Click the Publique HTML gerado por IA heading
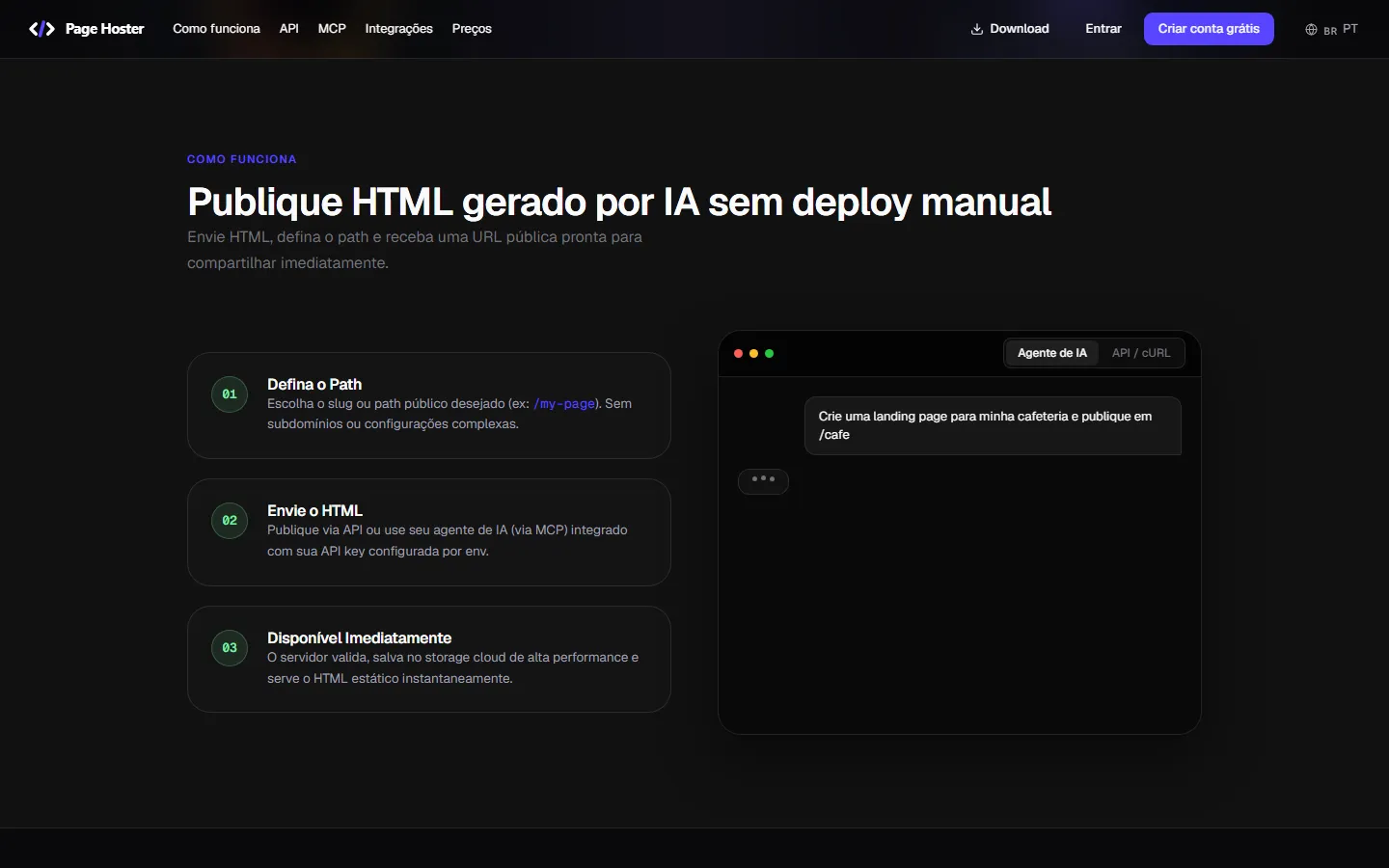 coord(619,202)
